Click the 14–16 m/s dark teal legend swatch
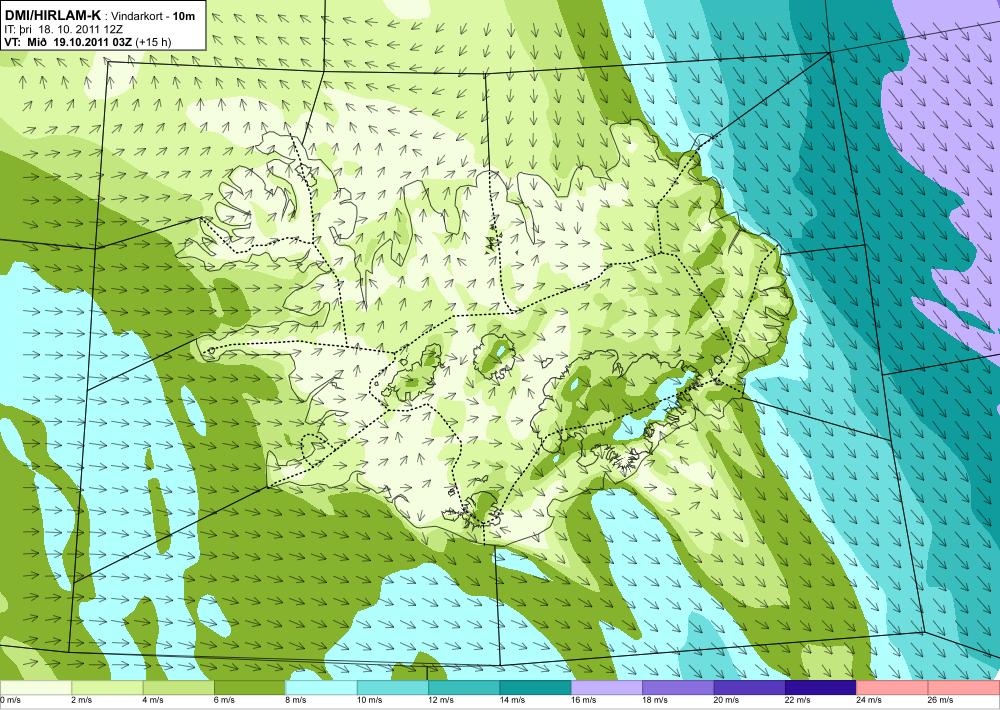 pyautogui.click(x=535, y=688)
